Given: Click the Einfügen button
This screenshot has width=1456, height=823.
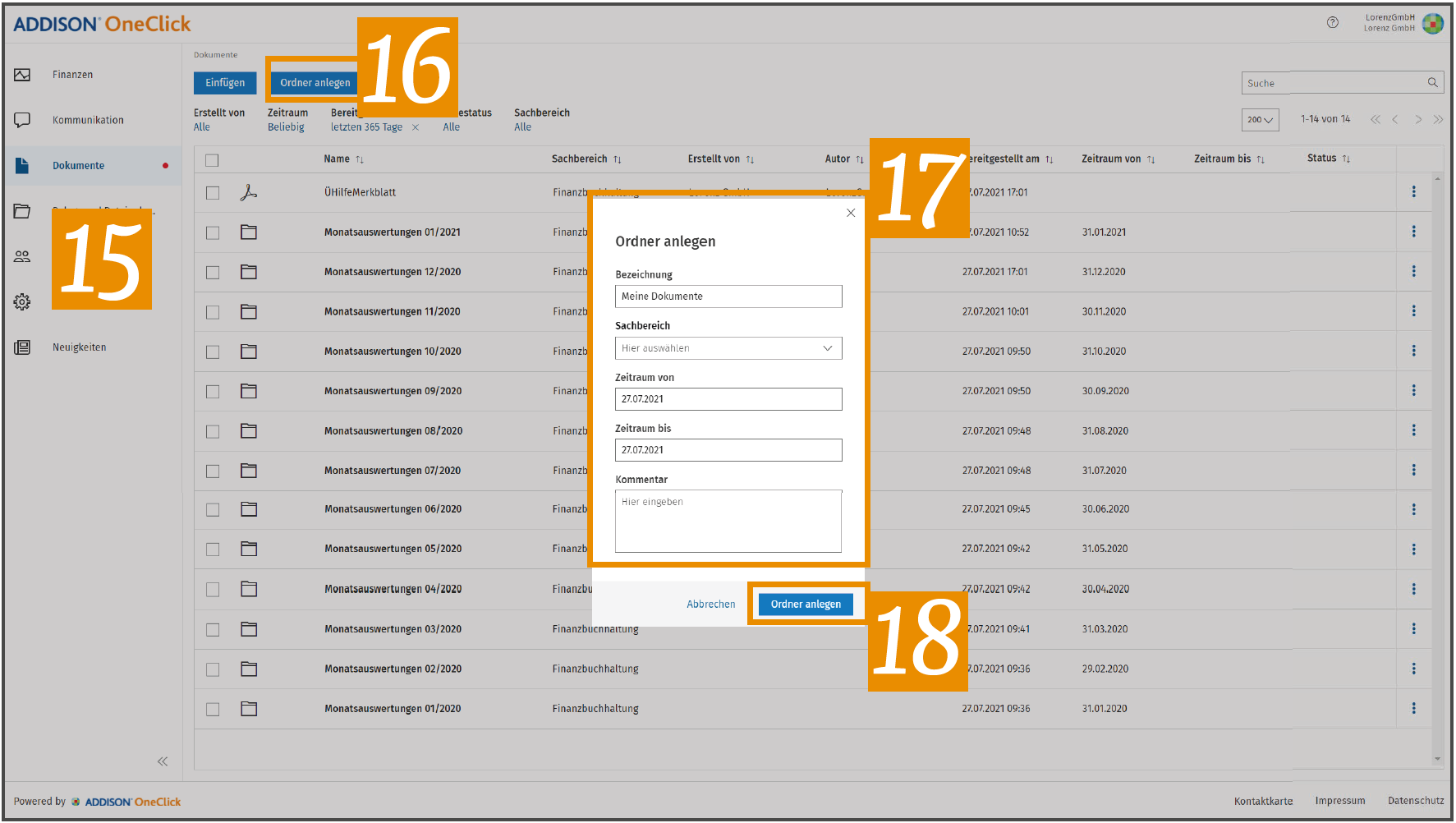Looking at the screenshot, I should (225, 83).
